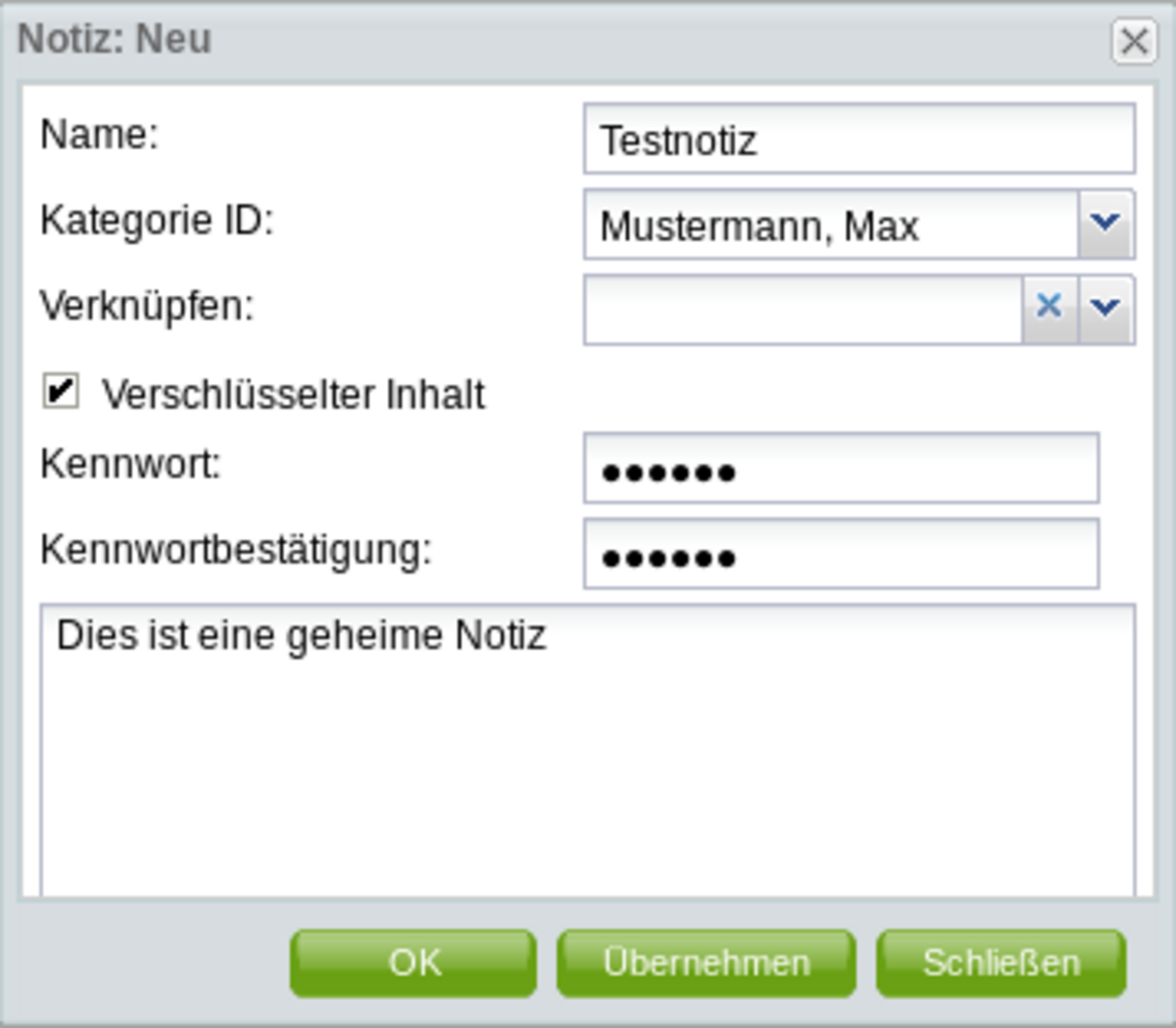The height and width of the screenshot is (1028, 1176).
Task: Click the Name: label
Action: pyautogui.click(x=99, y=134)
